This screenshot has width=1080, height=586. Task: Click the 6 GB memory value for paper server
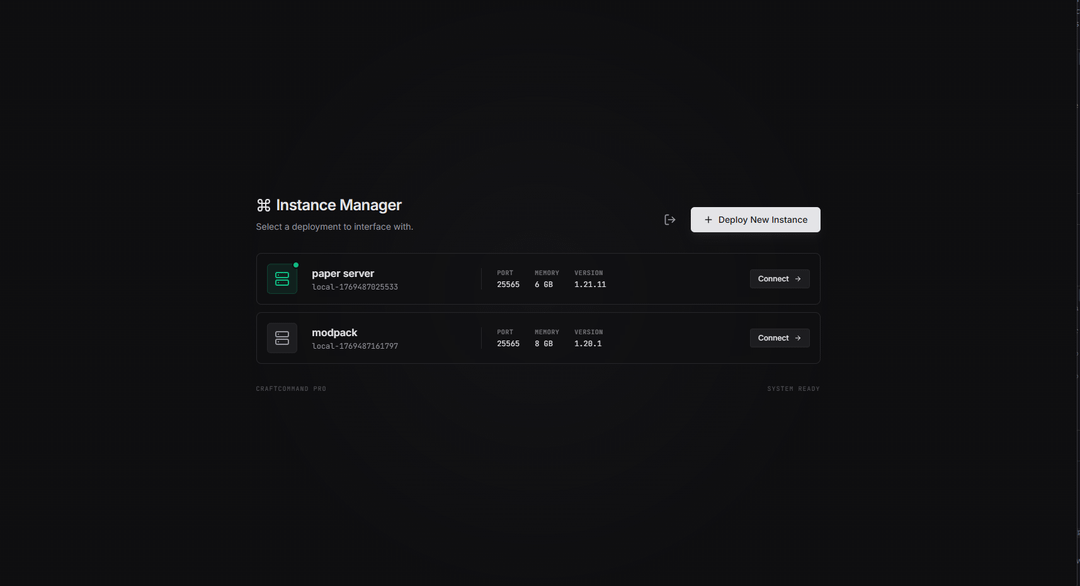coord(544,283)
